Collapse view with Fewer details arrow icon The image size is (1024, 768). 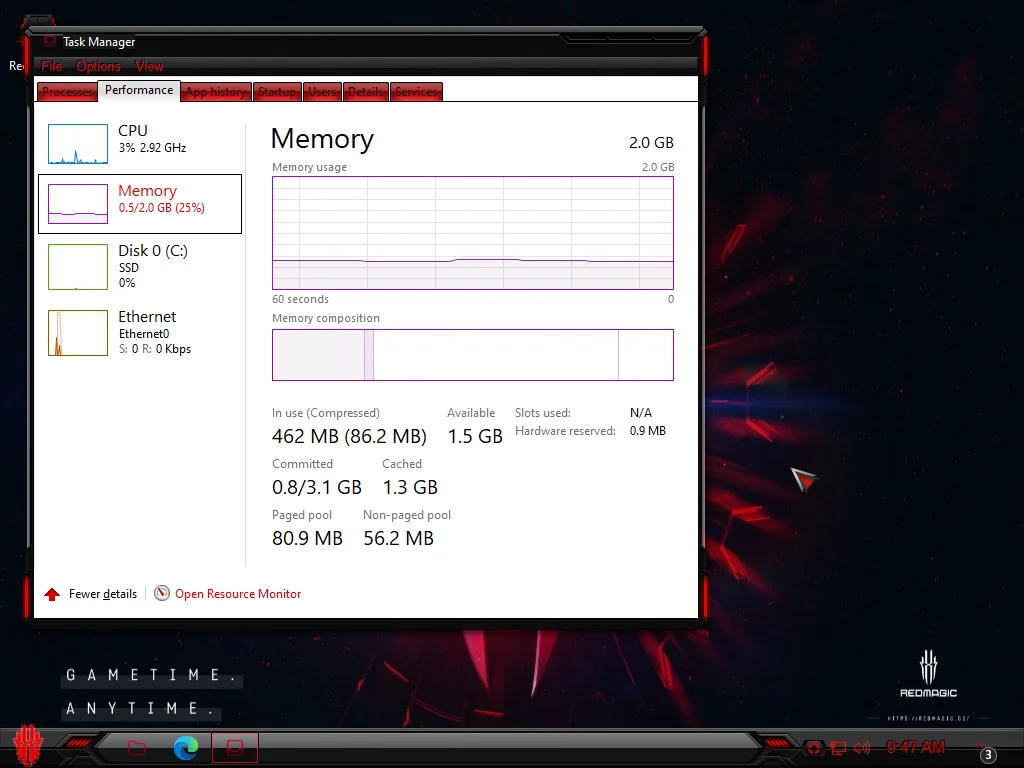[x=52, y=594]
